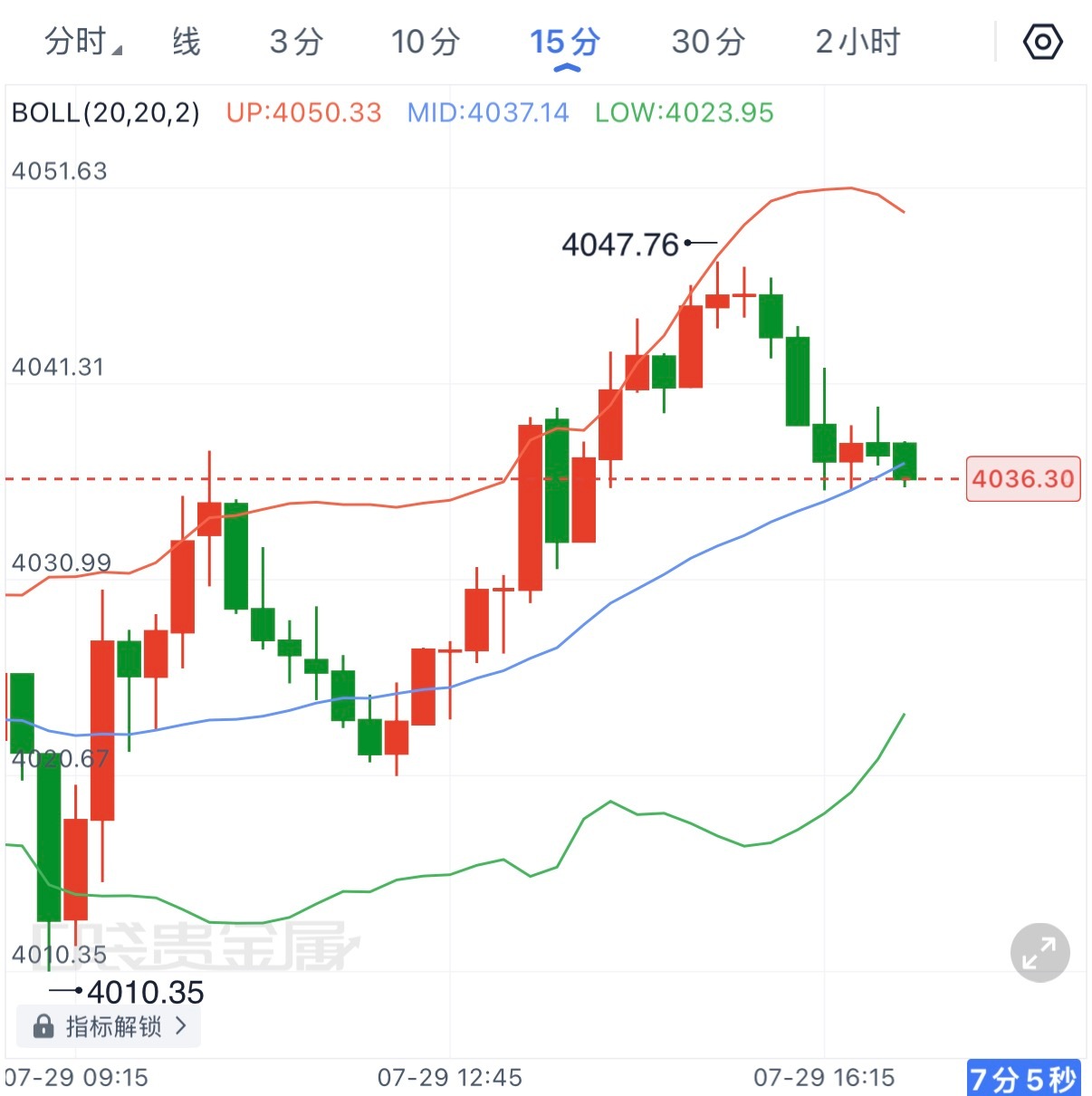Tap the 指标解锁 unlock button
Image resolution: width=1092 pixels, height=1096 pixels.
(x=109, y=1026)
